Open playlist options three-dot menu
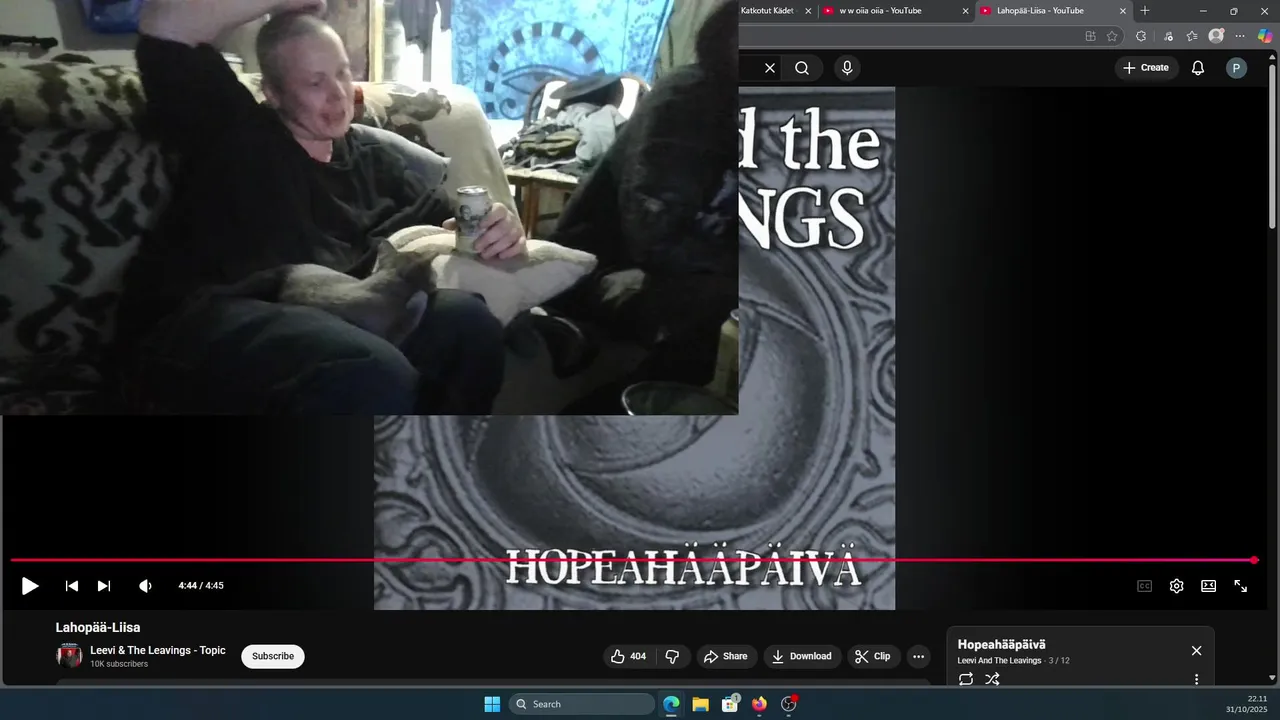Viewport: 1280px width, 720px height. (x=1196, y=679)
